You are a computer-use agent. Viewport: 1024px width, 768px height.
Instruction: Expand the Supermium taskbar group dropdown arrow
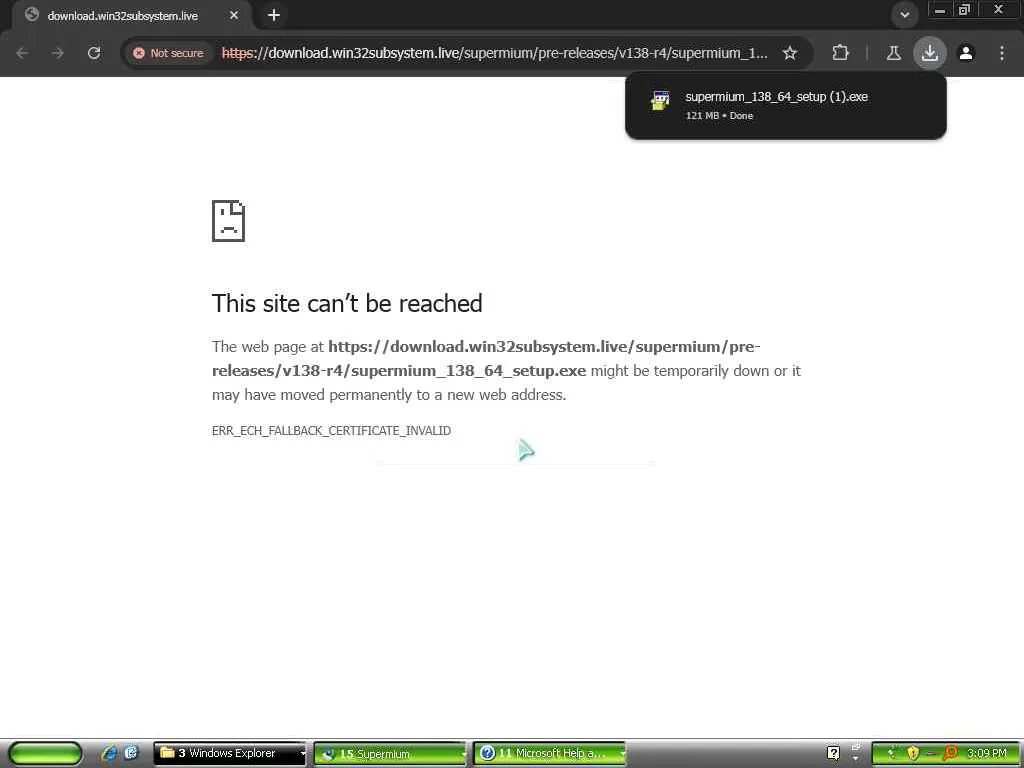[x=462, y=754]
